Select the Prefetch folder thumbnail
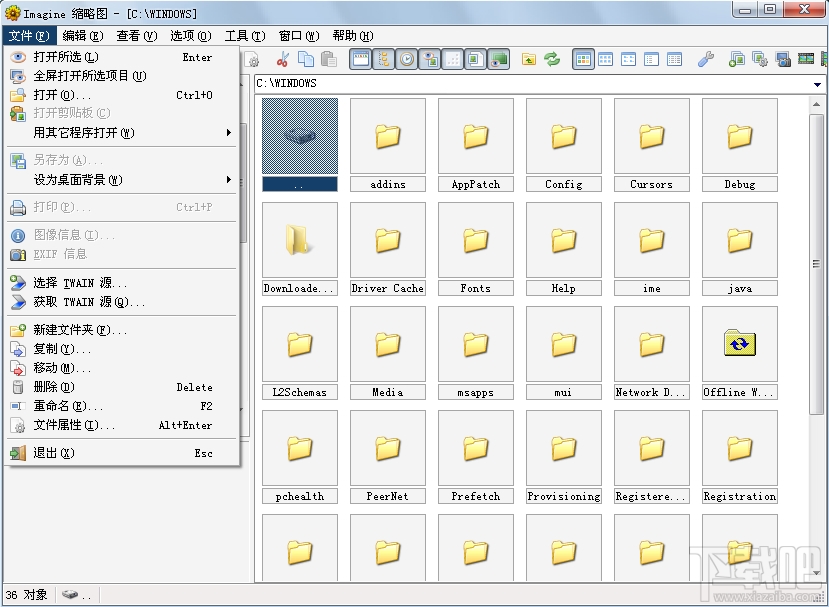This screenshot has height=607, width=829. (x=475, y=448)
